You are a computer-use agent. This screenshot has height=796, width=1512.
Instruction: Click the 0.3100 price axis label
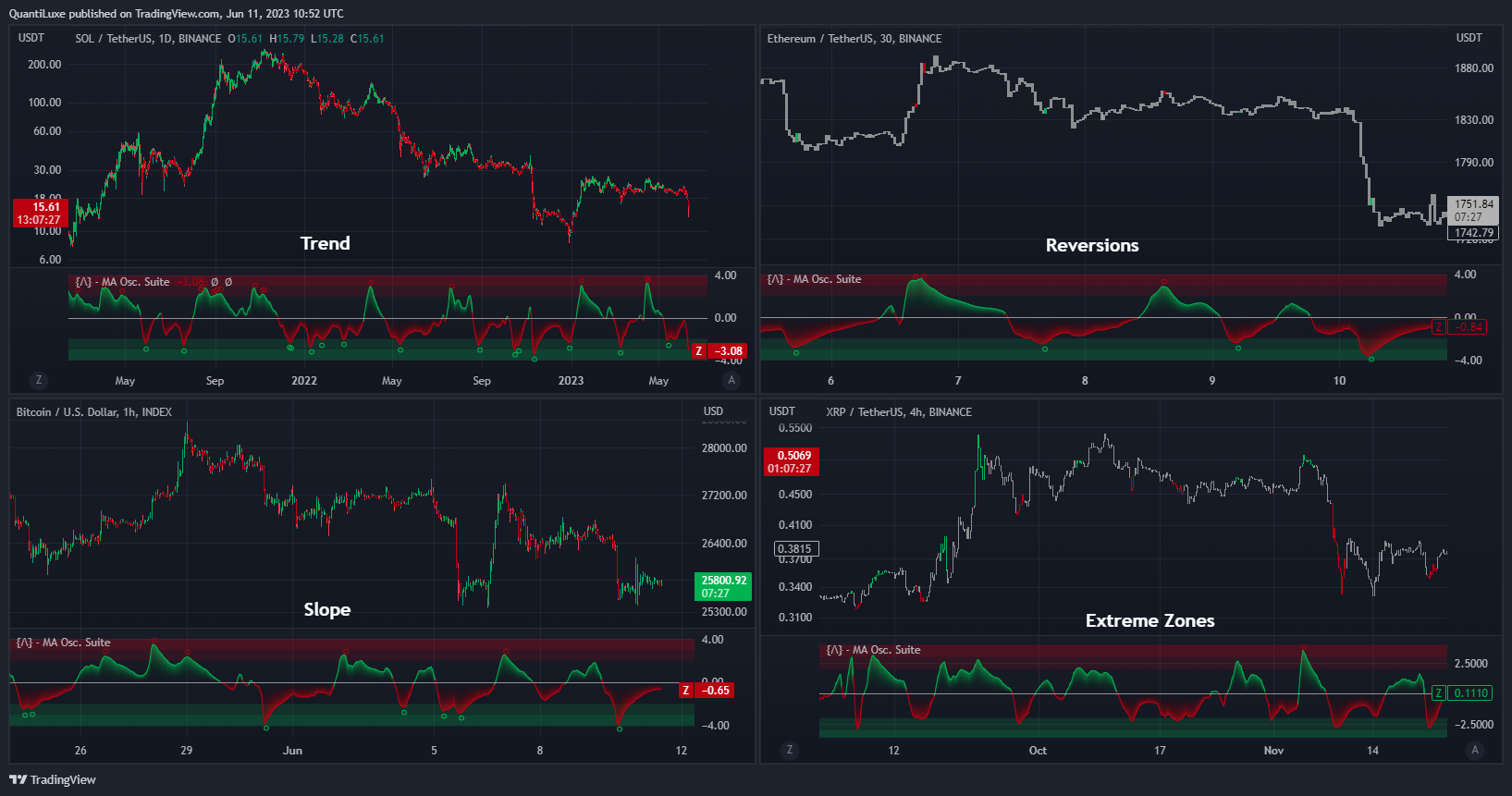pyautogui.click(x=795, y=618)
